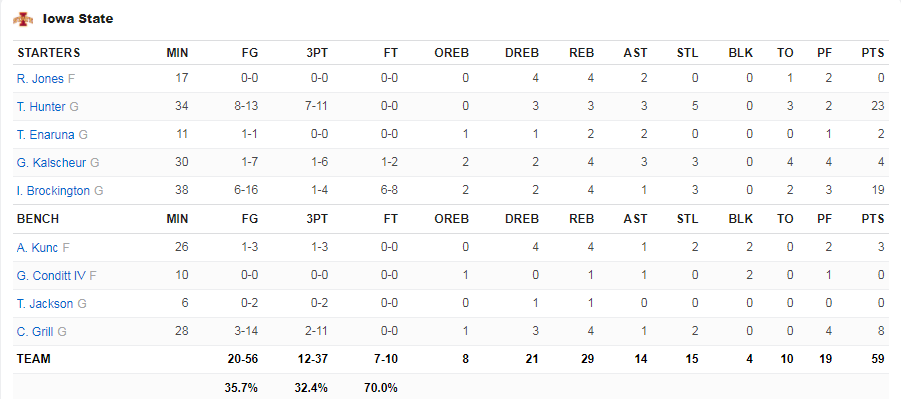Open A. Kunc player link
The height and width of the screenshot is (399, 901).
point(37,248)
